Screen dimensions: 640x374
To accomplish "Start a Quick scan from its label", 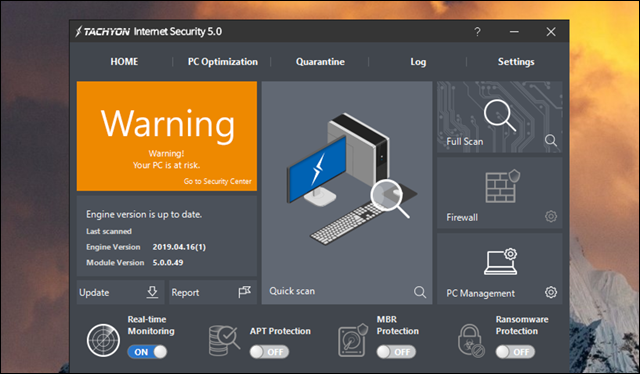I will tap(292, 291).
